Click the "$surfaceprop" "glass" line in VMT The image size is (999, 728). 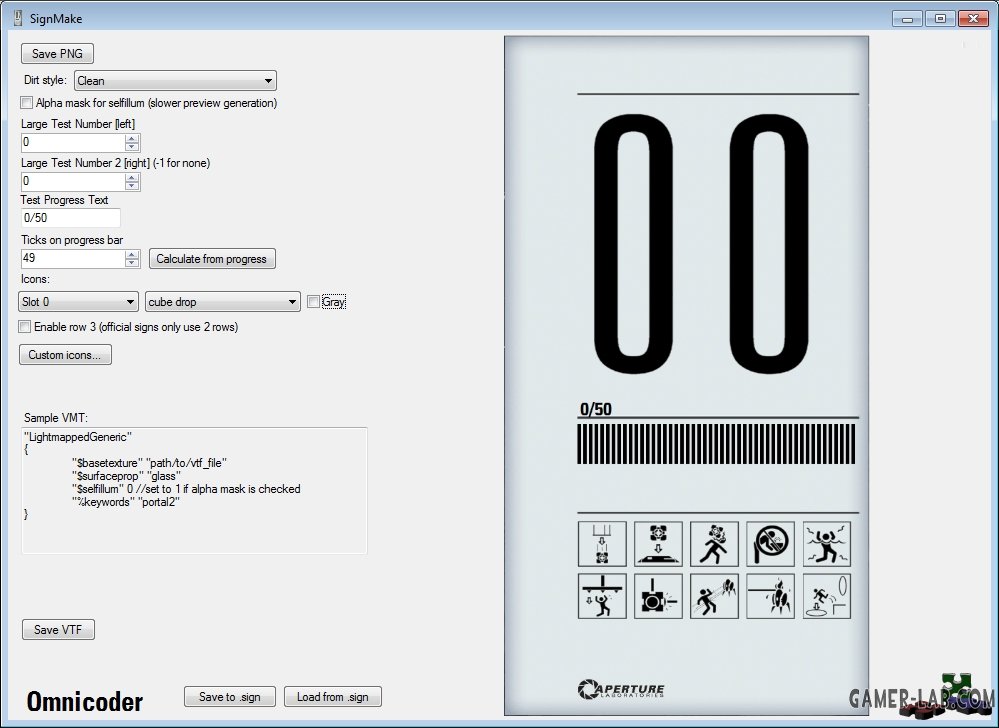coord(126,476)
